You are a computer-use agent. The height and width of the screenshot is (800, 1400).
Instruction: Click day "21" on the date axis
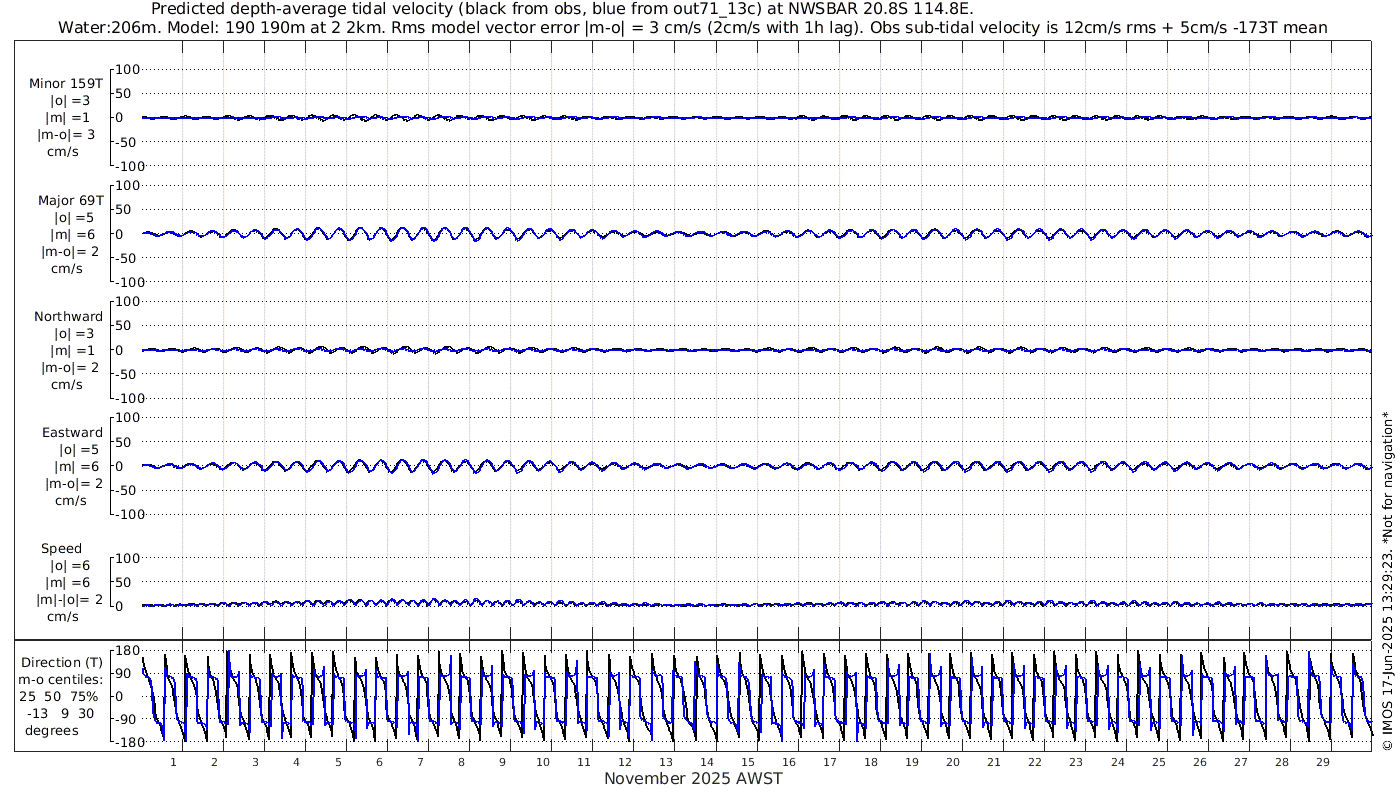point(994,762)
